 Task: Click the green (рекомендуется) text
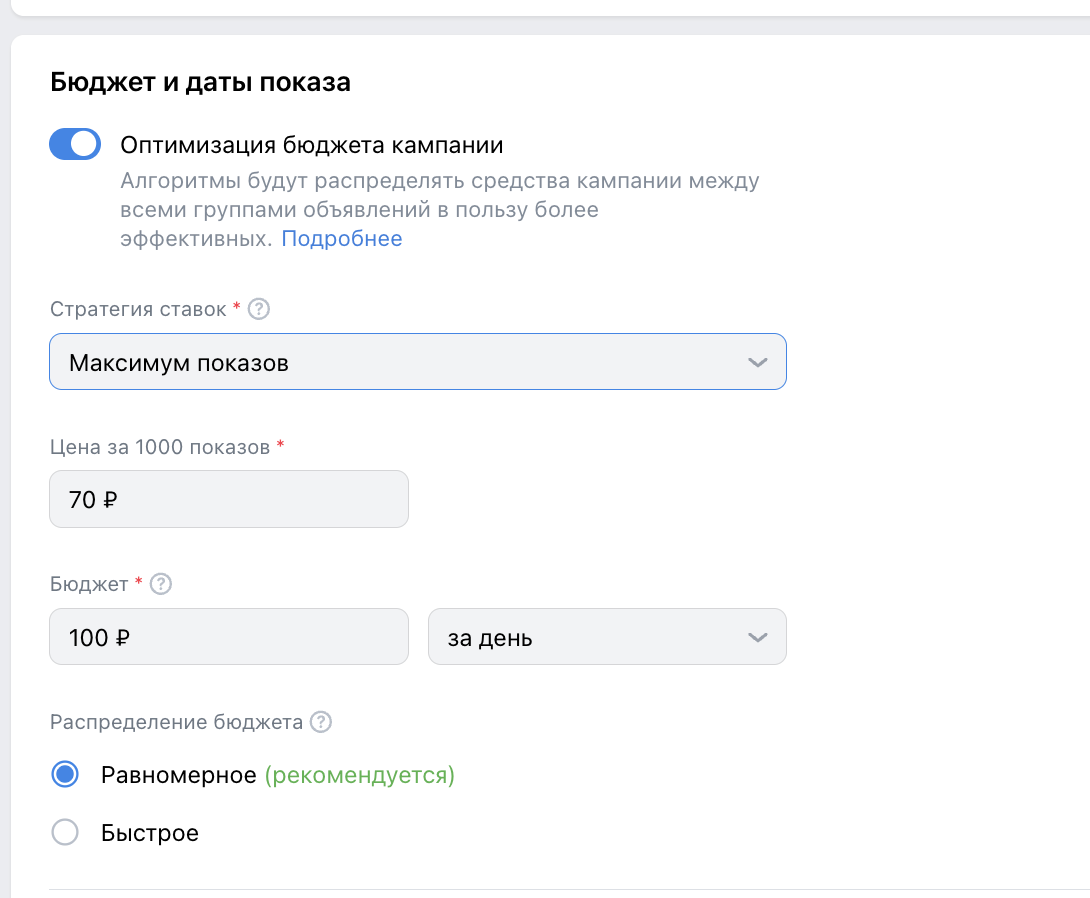click(359, 774)
